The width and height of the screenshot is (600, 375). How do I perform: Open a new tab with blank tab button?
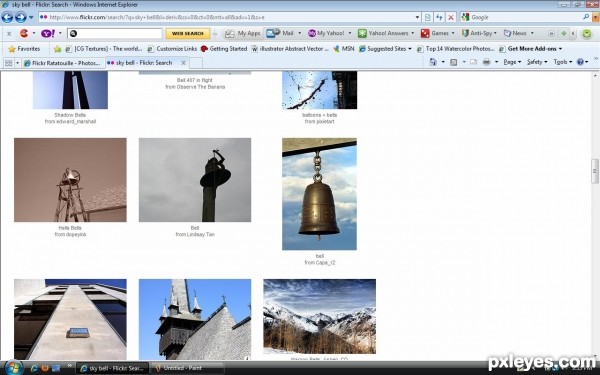(196, 63)
